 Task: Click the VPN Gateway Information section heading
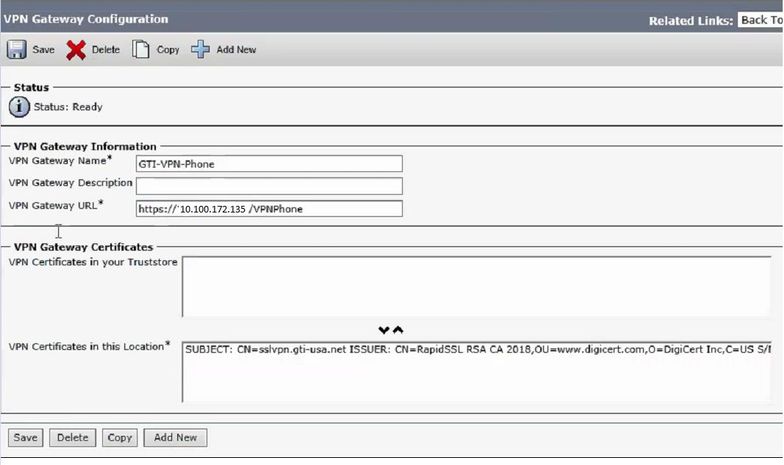pyautogui.click(x=85, y=146)
